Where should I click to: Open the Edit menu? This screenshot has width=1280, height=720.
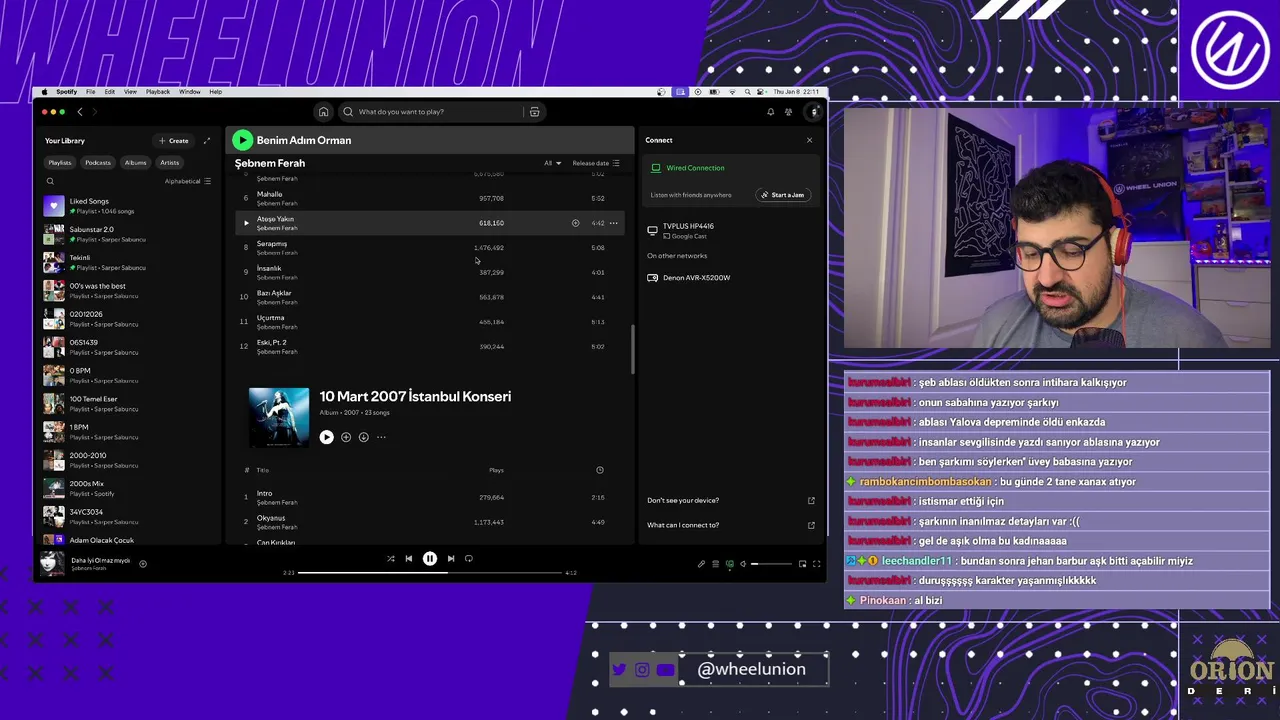(110, 92)
